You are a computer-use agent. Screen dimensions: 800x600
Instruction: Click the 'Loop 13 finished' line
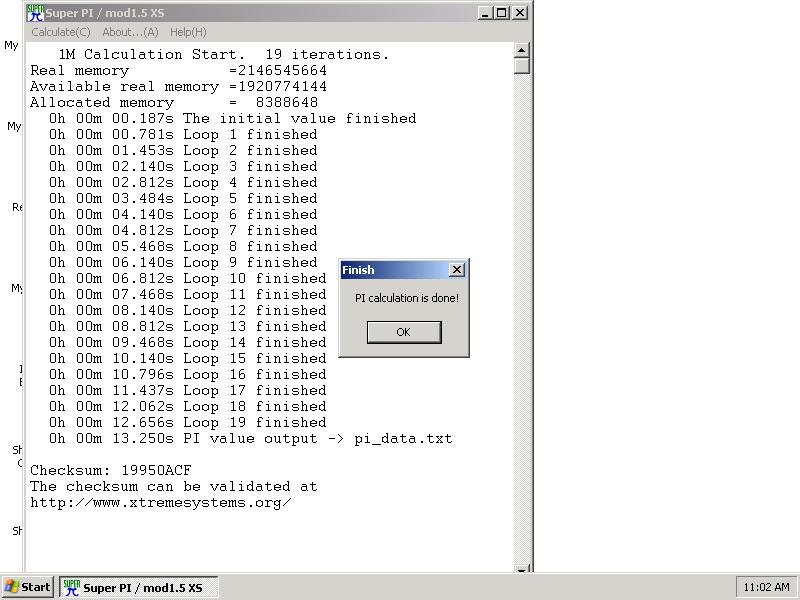[188, 327]
